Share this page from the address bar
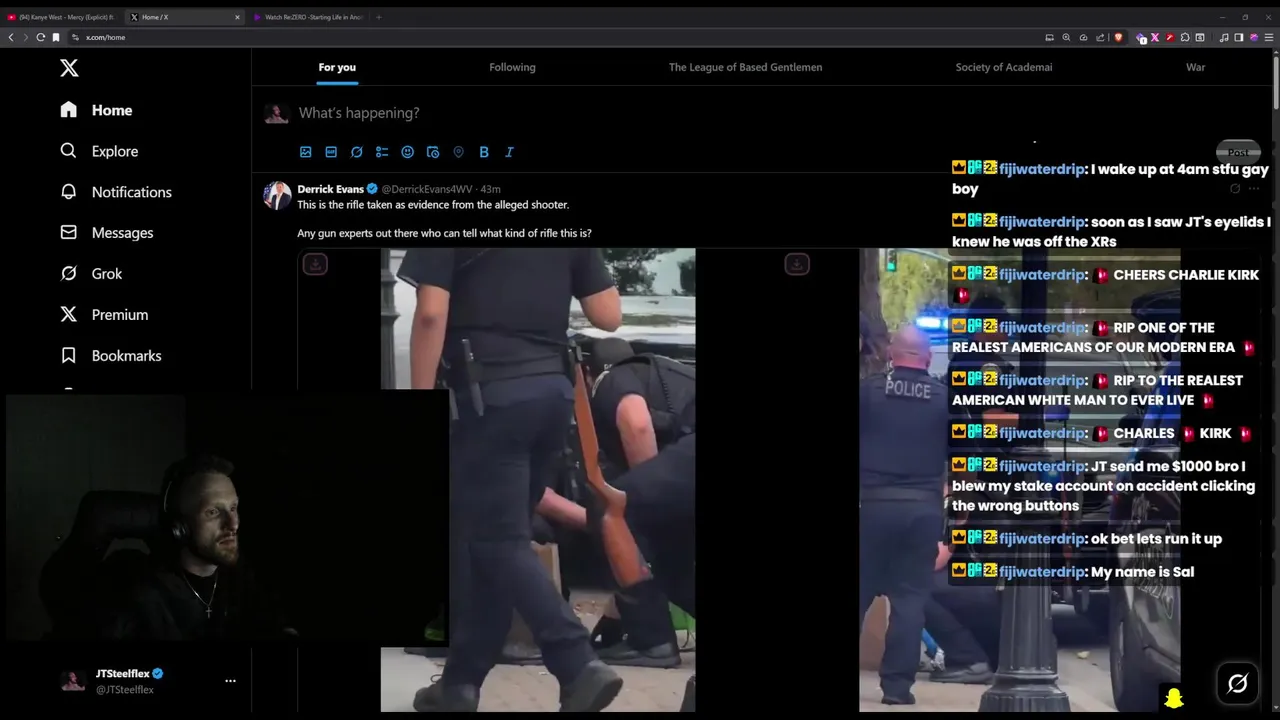 tap(1100, 37)
